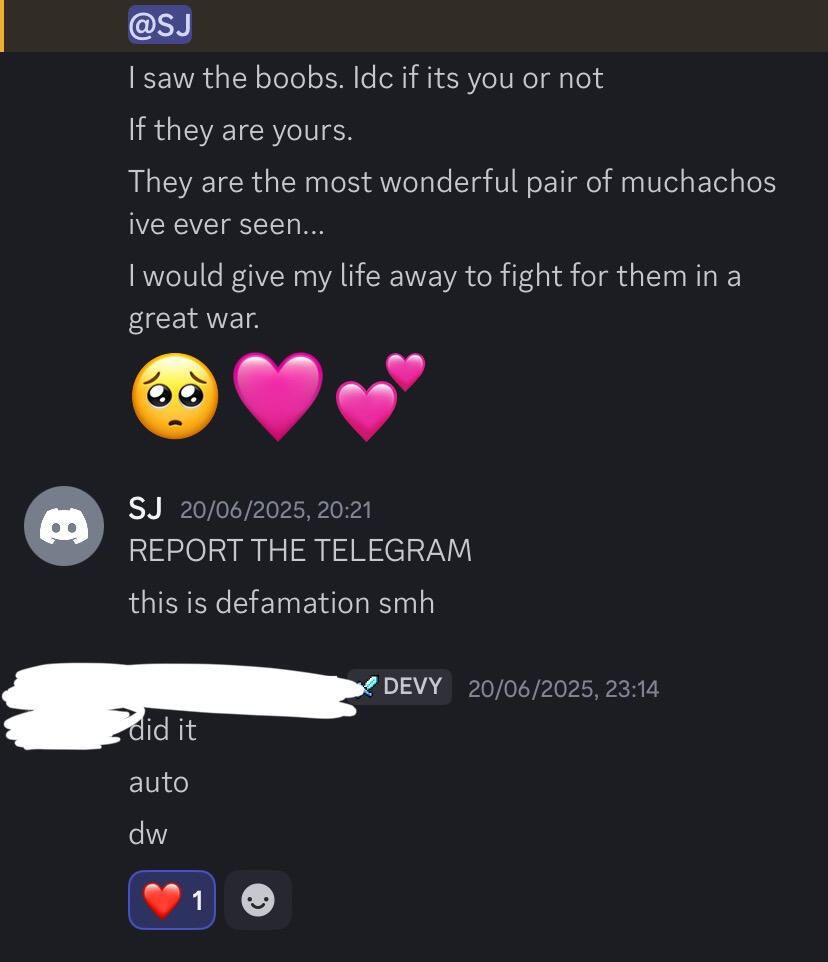Click the SJ username above message

(x=145, y=509)
